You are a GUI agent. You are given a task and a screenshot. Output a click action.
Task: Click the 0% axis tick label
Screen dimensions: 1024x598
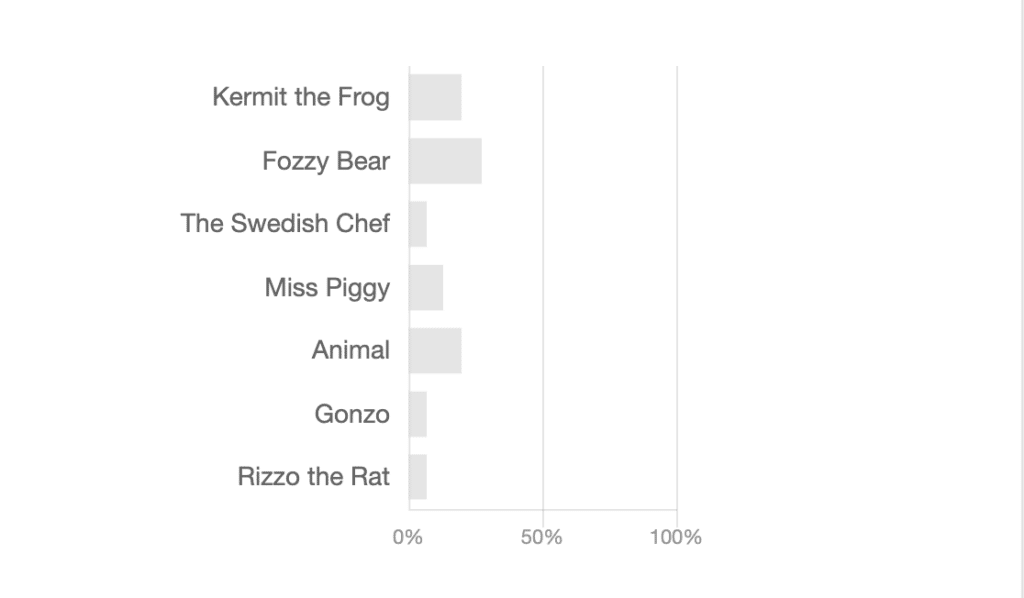(408, 538)
